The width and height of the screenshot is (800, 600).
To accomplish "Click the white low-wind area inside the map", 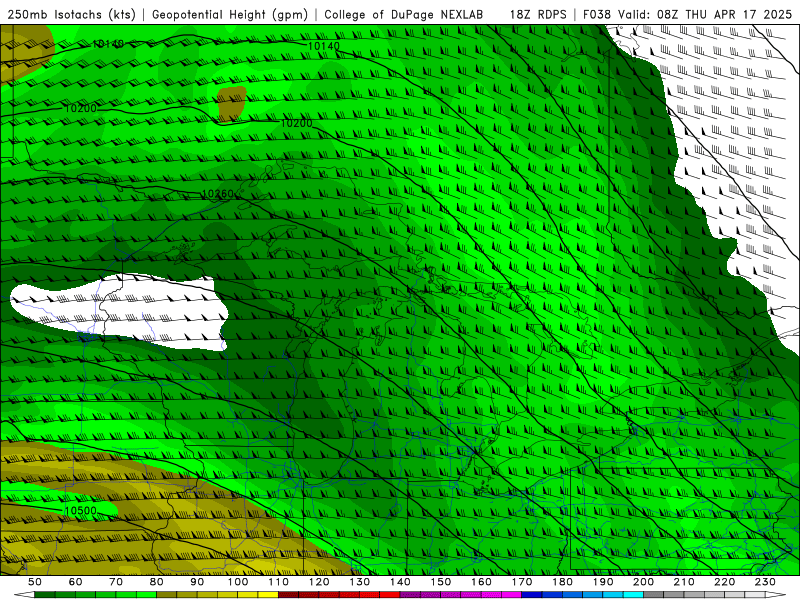I will pyautogui.click(x=120, y=312).
